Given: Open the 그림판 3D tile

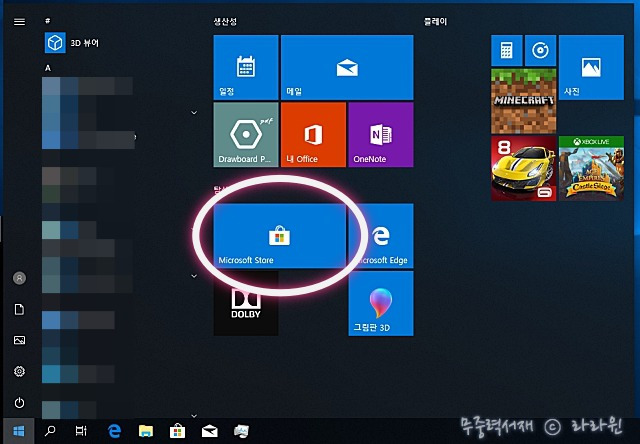Looking at the screenshot, I should [x=381, y=303].
